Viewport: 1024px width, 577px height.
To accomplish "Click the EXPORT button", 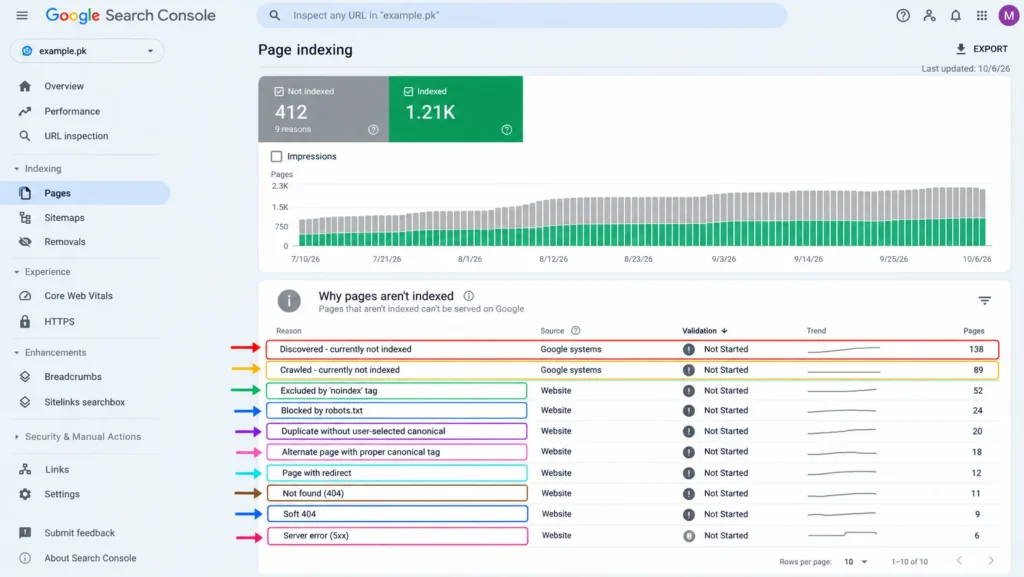I will coord(982,48).
